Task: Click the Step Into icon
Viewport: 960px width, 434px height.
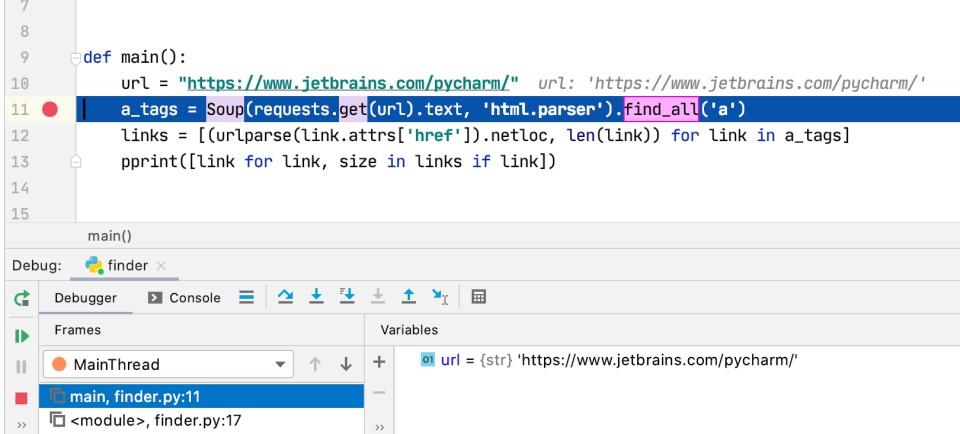Action: pyautogui.click(x=316, y=297)
